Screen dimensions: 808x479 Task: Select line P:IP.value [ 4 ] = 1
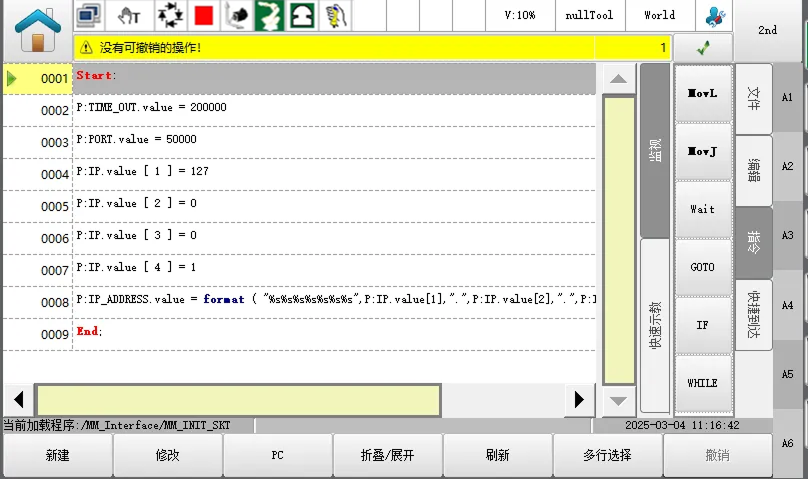tap(299, 270)
